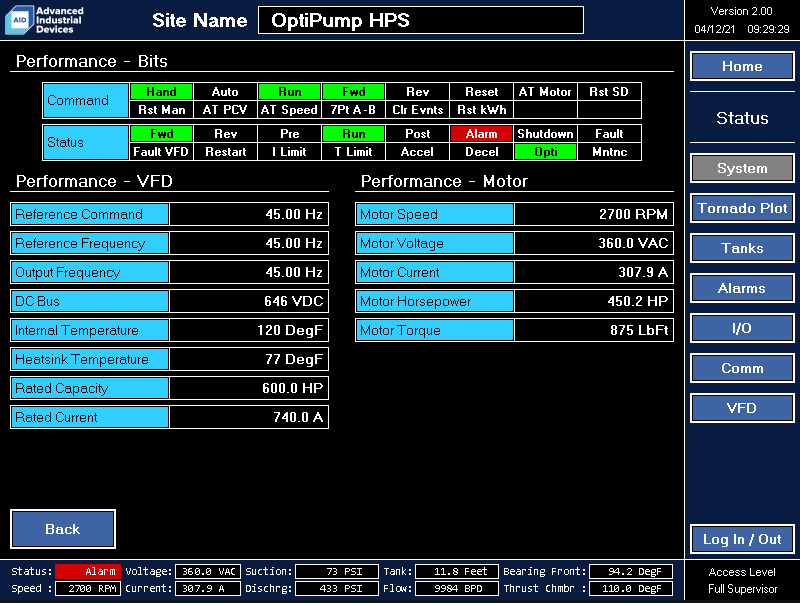This screenshot has width=800, height=603.
Task: Click the Back button
Action: 63,529
